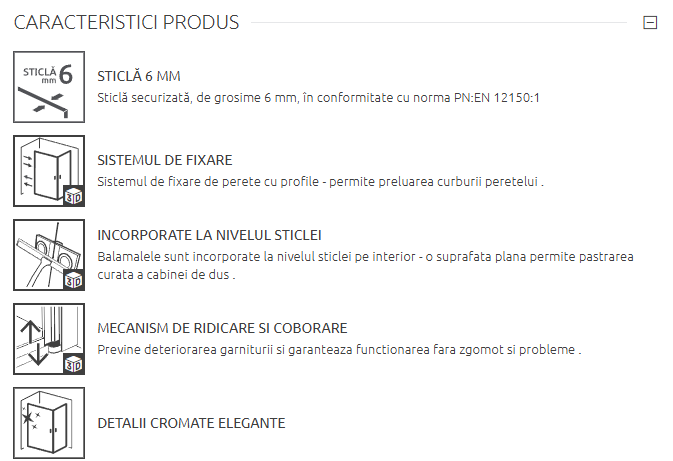
Task: Click the tempered glass norm description text
Action: [319, 98]
